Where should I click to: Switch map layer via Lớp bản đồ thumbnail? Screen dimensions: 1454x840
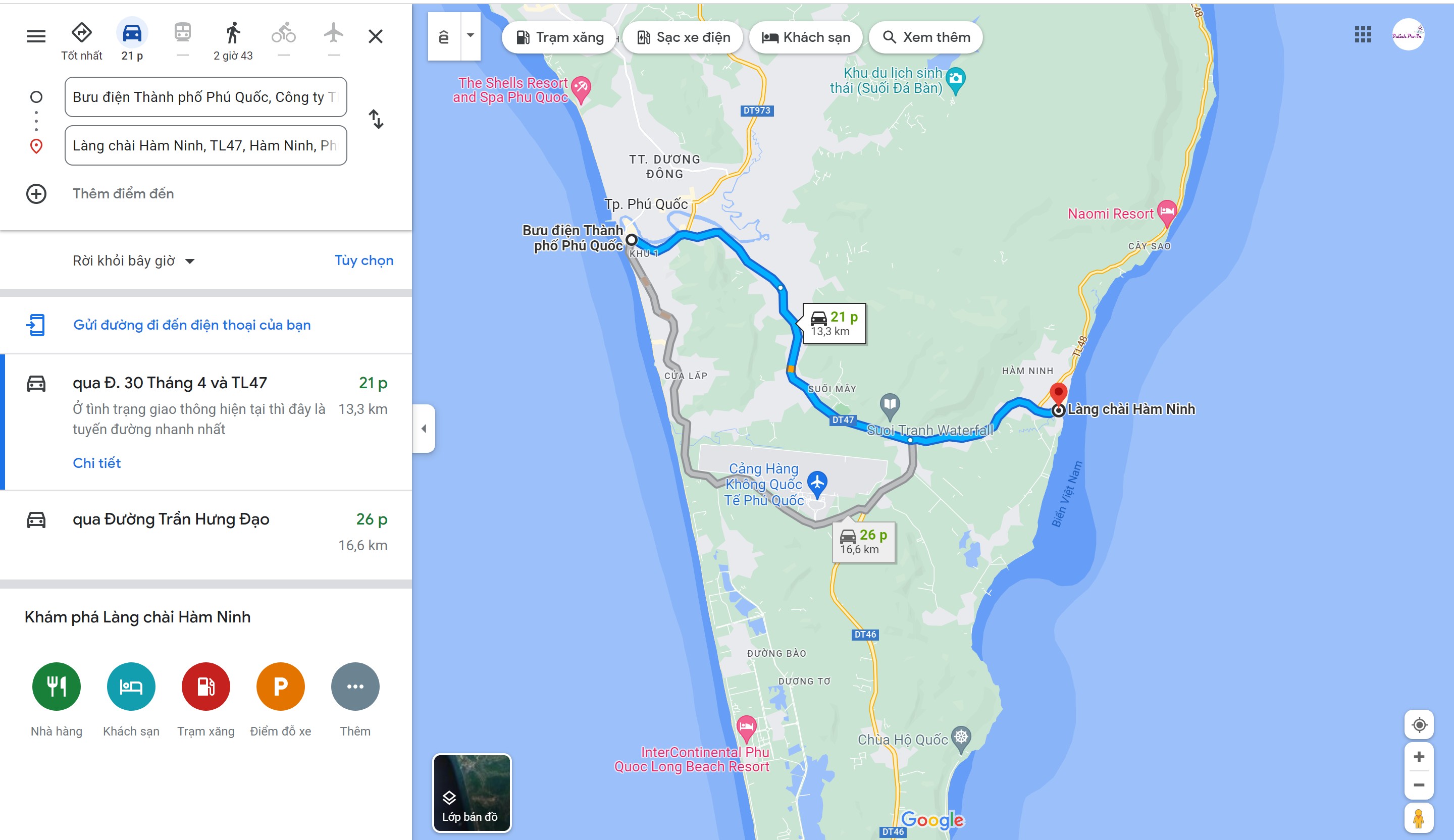[472, 793]
